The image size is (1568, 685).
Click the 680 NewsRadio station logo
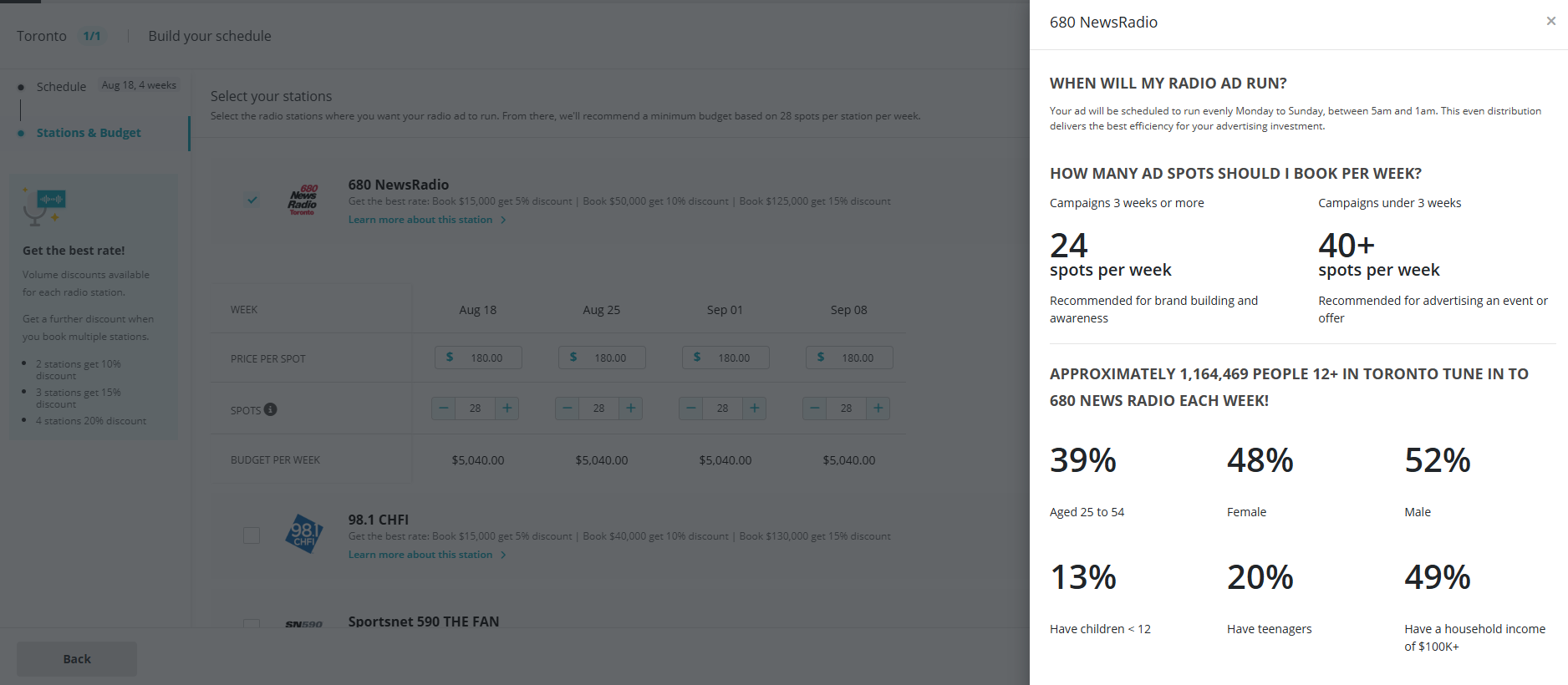click(x=303, y=200)
